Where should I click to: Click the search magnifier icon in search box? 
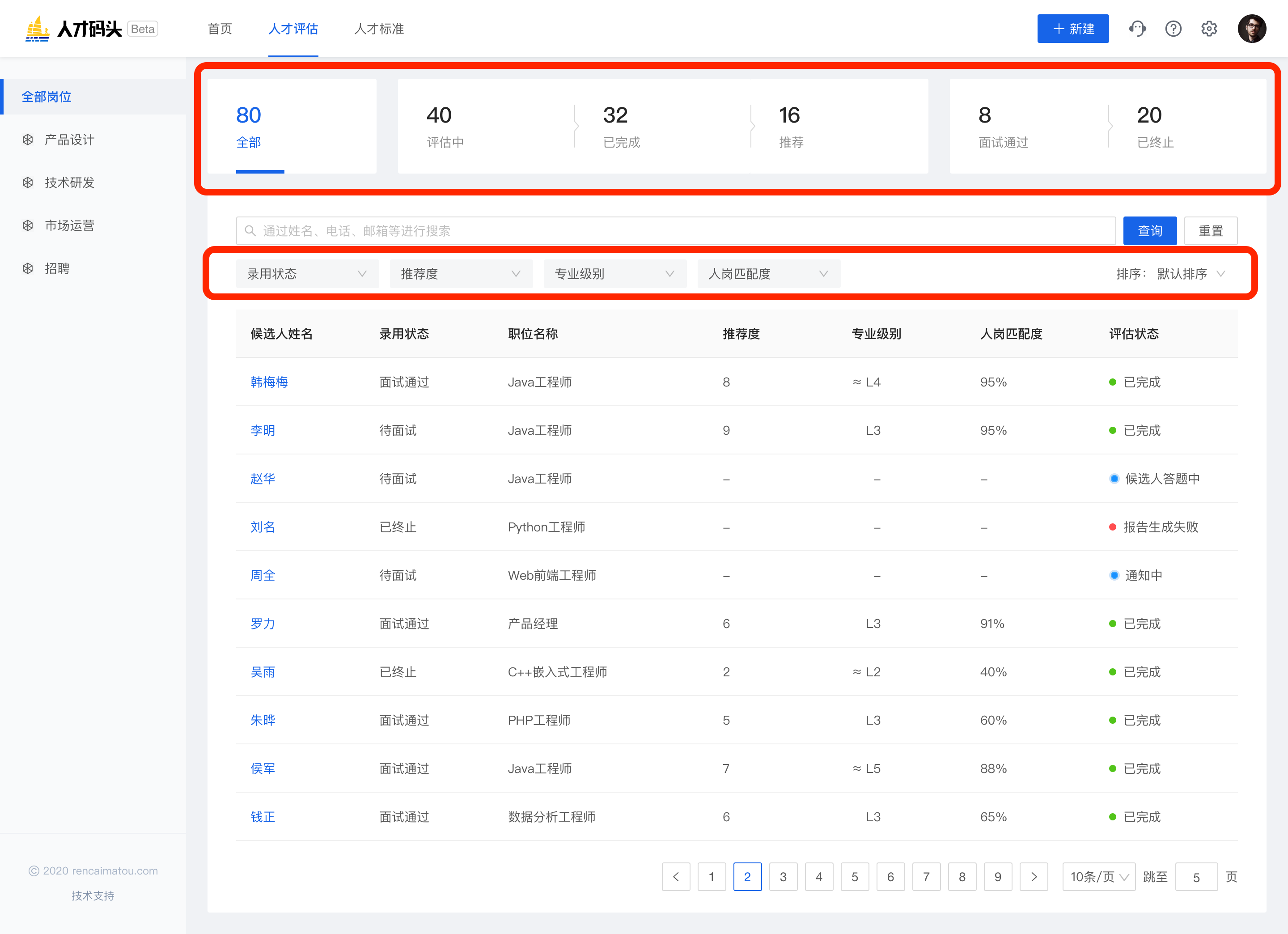[250, 231]
